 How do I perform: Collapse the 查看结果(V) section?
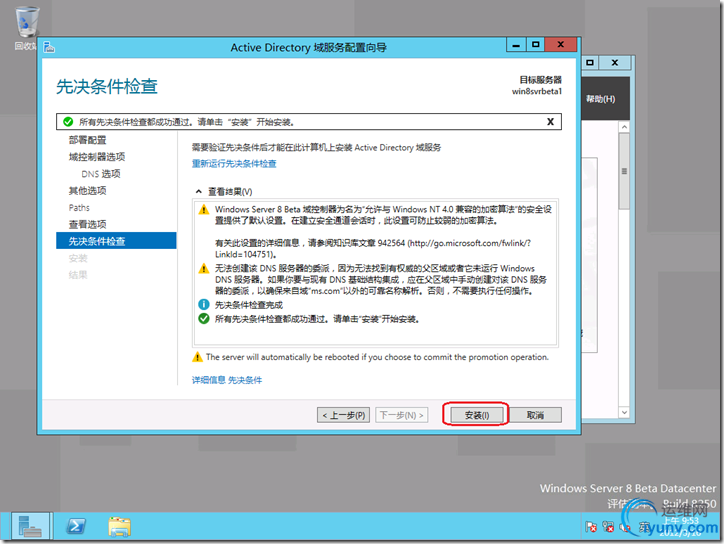[x=199, y=191]
